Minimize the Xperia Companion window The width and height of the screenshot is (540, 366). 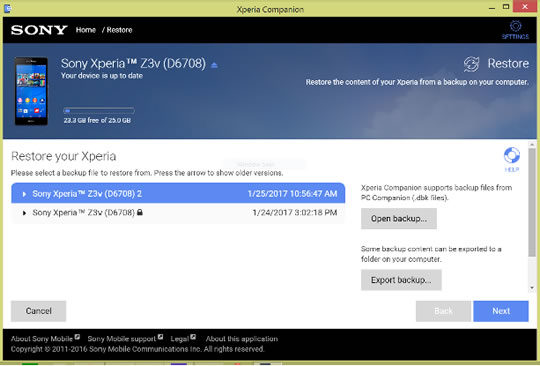click(492, 7)
